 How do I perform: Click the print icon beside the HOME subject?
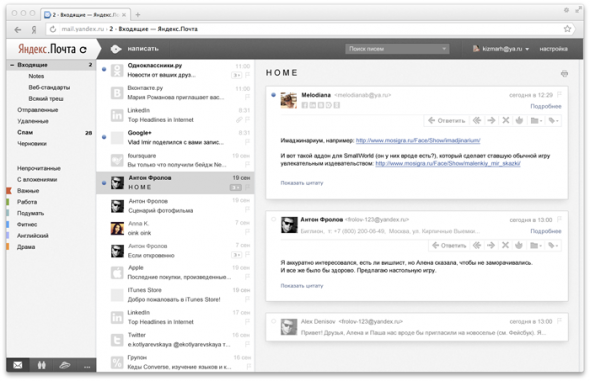coord(564,73)
